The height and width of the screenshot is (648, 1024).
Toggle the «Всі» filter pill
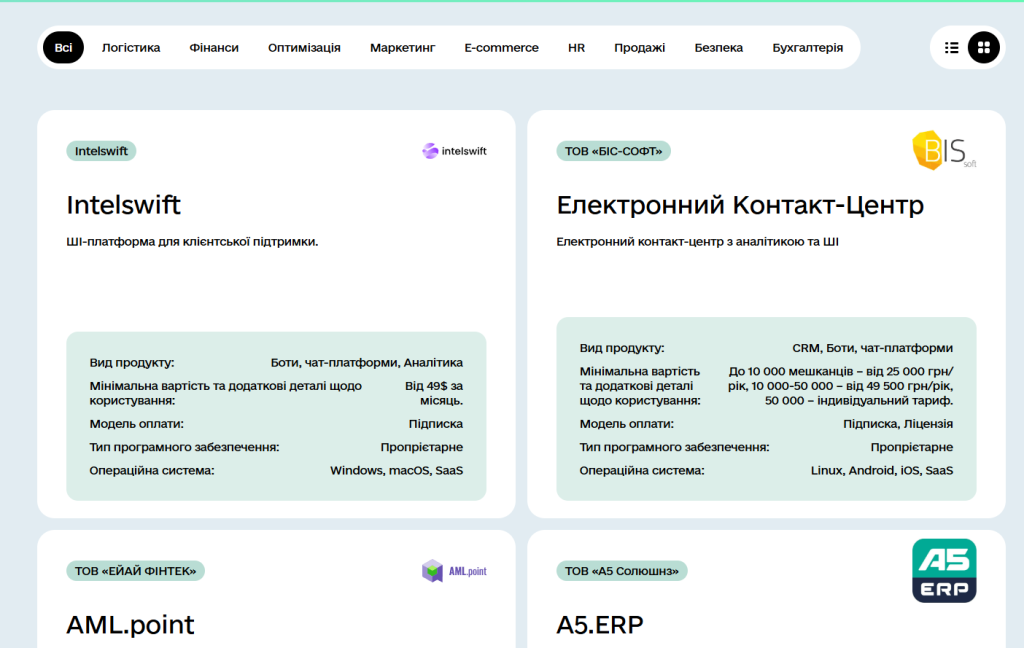[62, 47]
